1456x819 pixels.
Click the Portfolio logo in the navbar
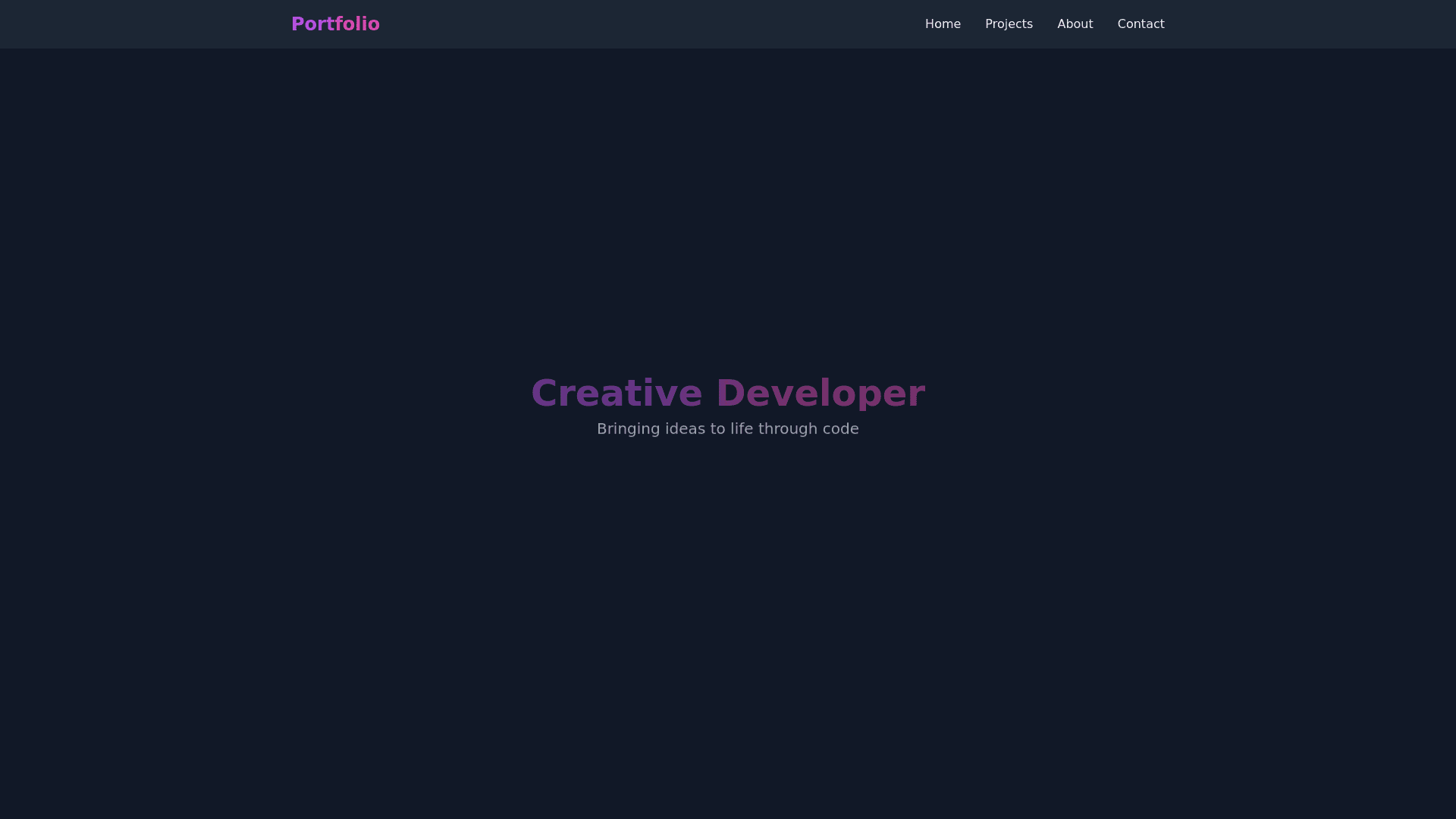pyautogui.click(x=335, y=24)
